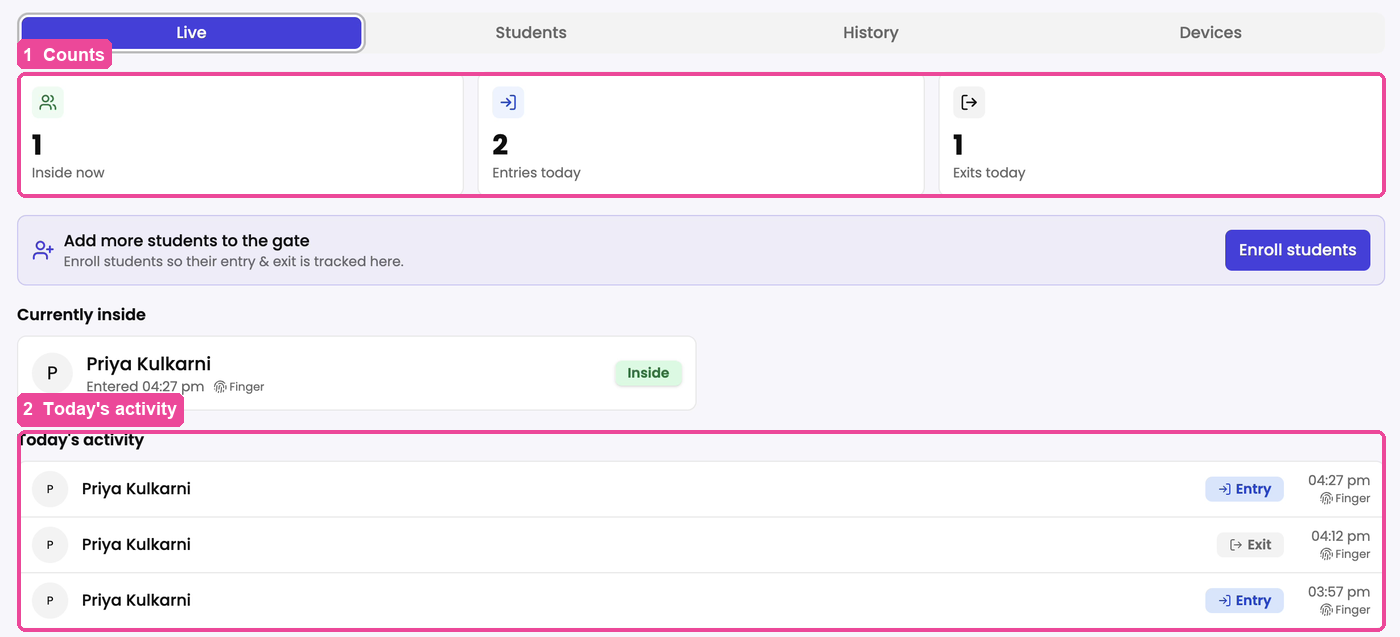Click the Enroll students button
Image resolution: width=1400 pixels, height=637 pixels.
1298,250
